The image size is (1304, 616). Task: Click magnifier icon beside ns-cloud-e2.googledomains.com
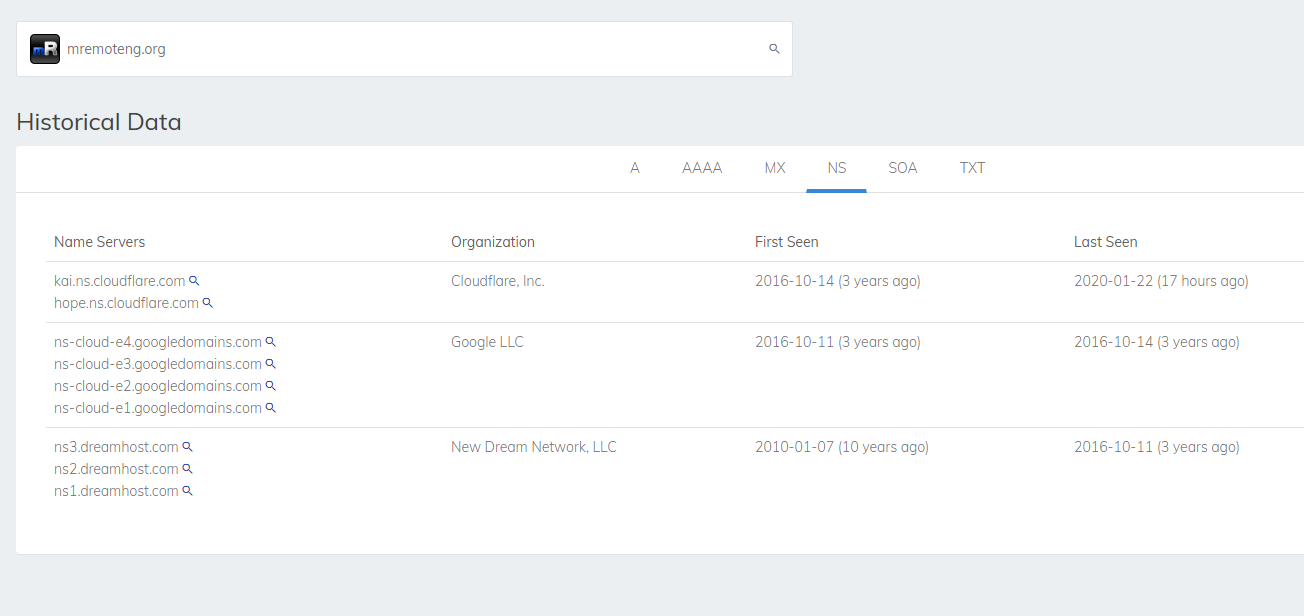[270, 386]
